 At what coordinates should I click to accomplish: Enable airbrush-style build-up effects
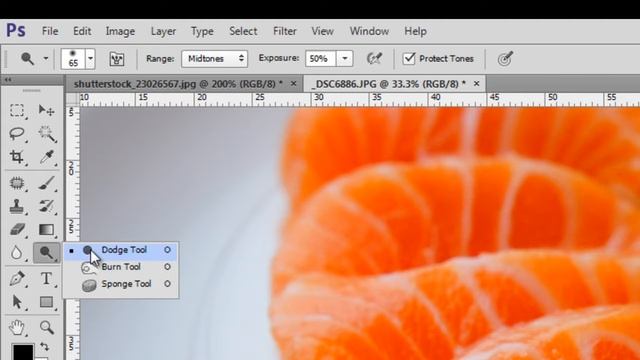pyautogui.click(x=374, y=59)
